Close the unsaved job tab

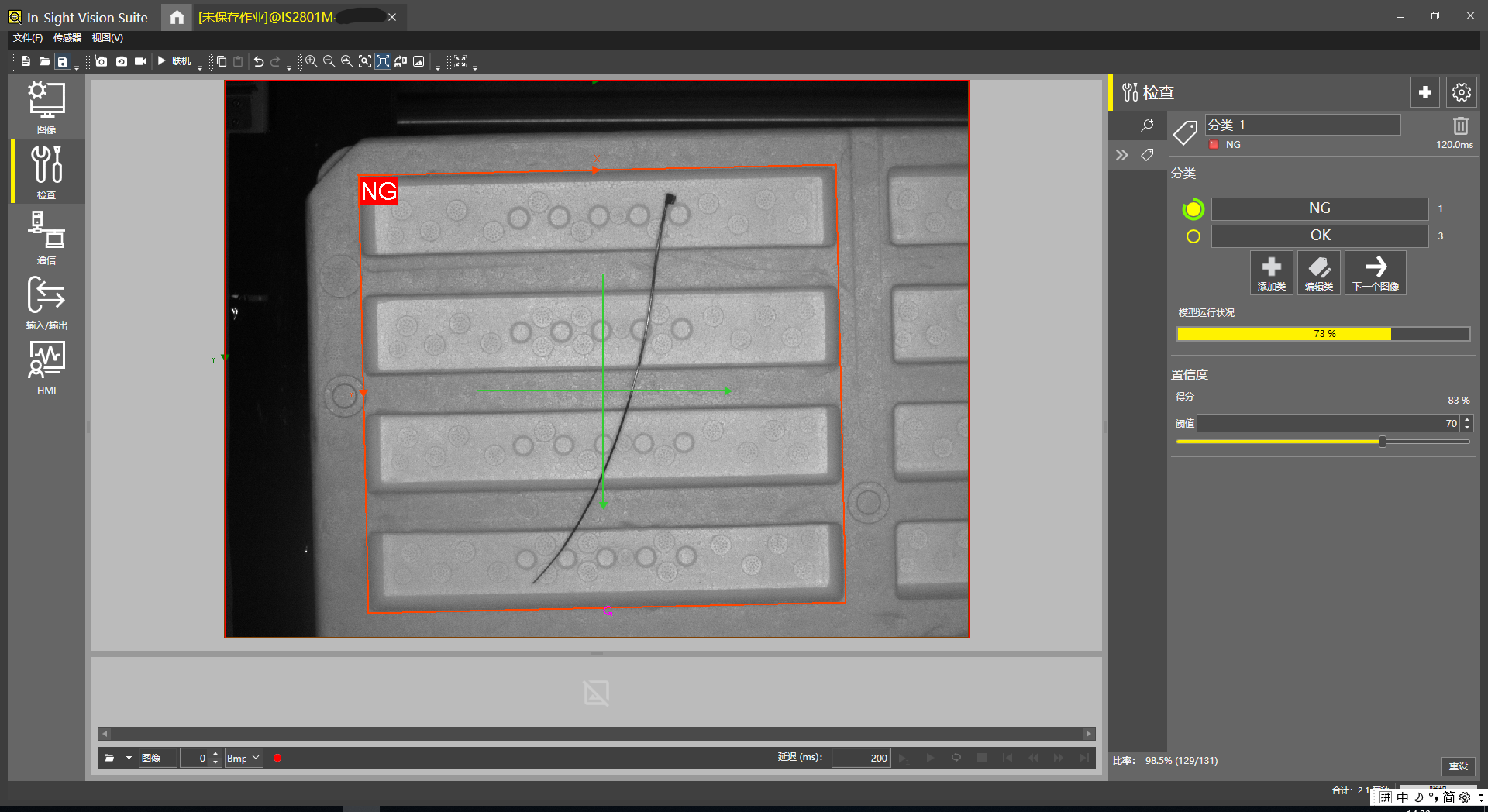click(x=392, y=17)
